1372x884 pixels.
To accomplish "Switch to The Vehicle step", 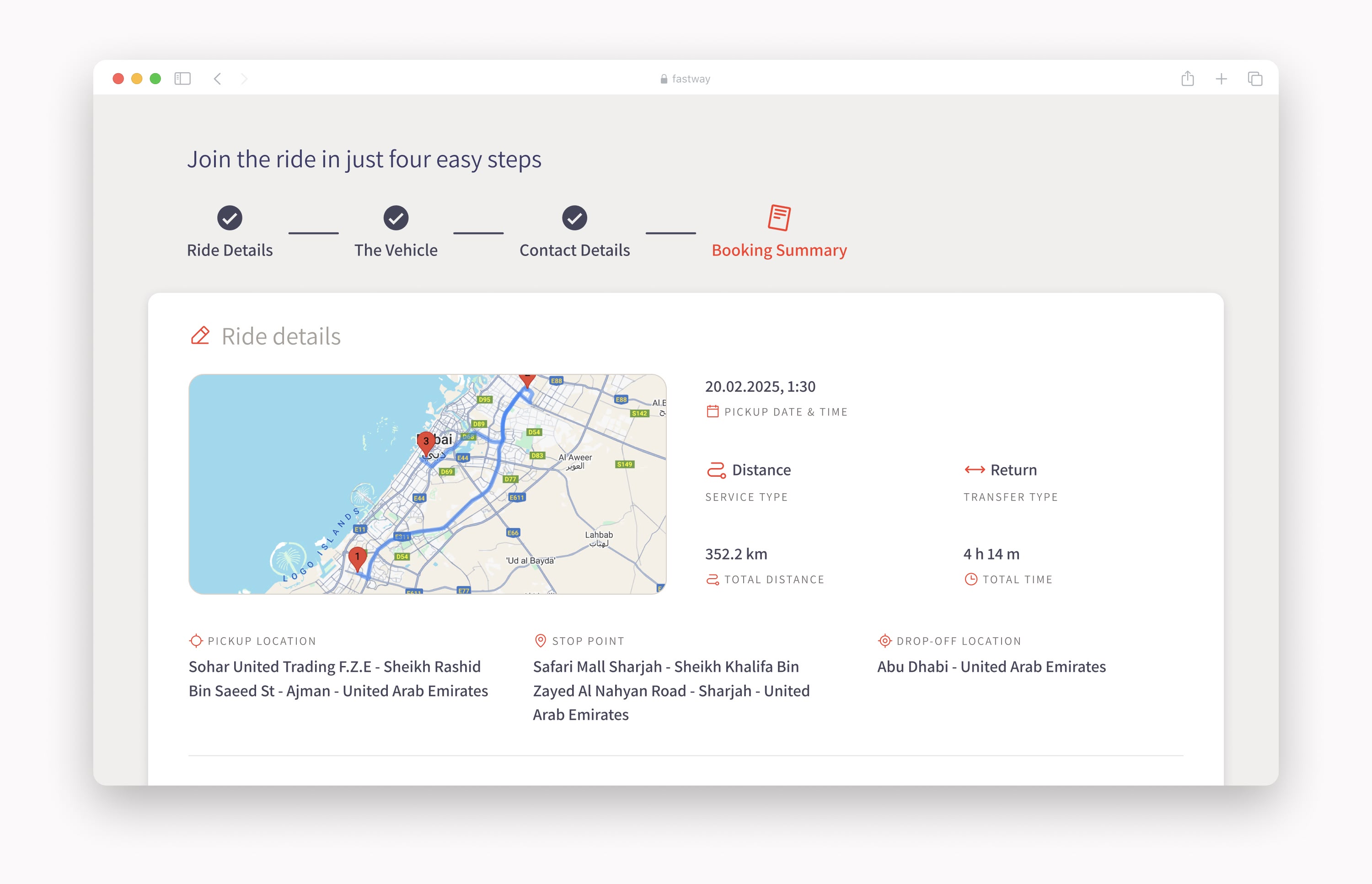I will pyautogui.click(x=396, y=250).
